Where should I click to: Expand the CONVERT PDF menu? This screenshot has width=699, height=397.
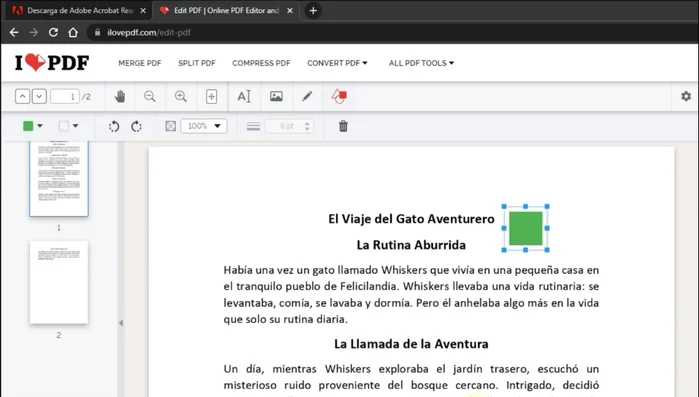337,63
